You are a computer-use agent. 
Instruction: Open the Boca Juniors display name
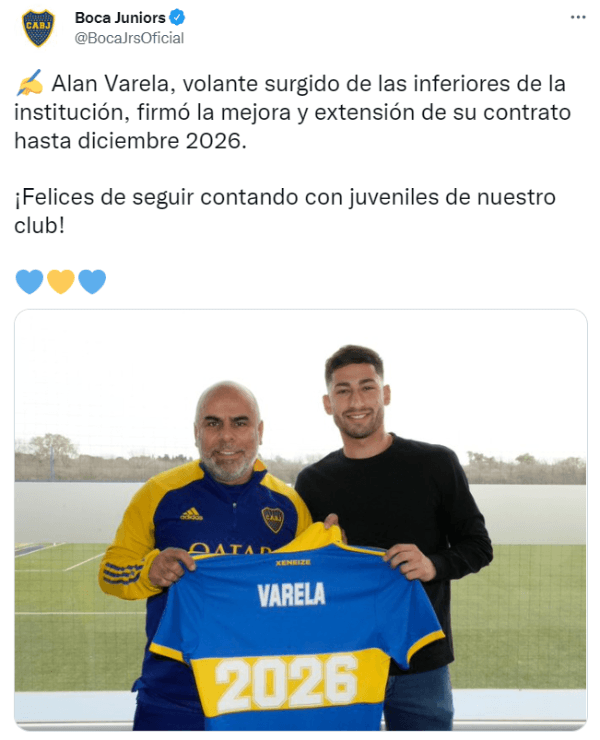click(120, 18)
